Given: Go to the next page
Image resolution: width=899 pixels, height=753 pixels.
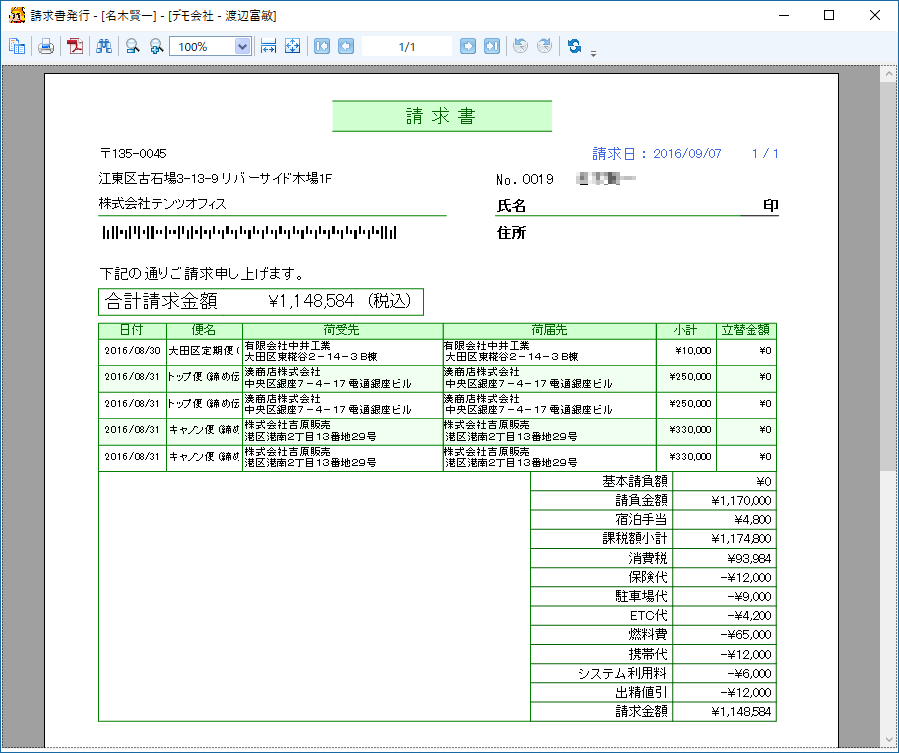Looking at the screenshot, I should click(468, 46).
